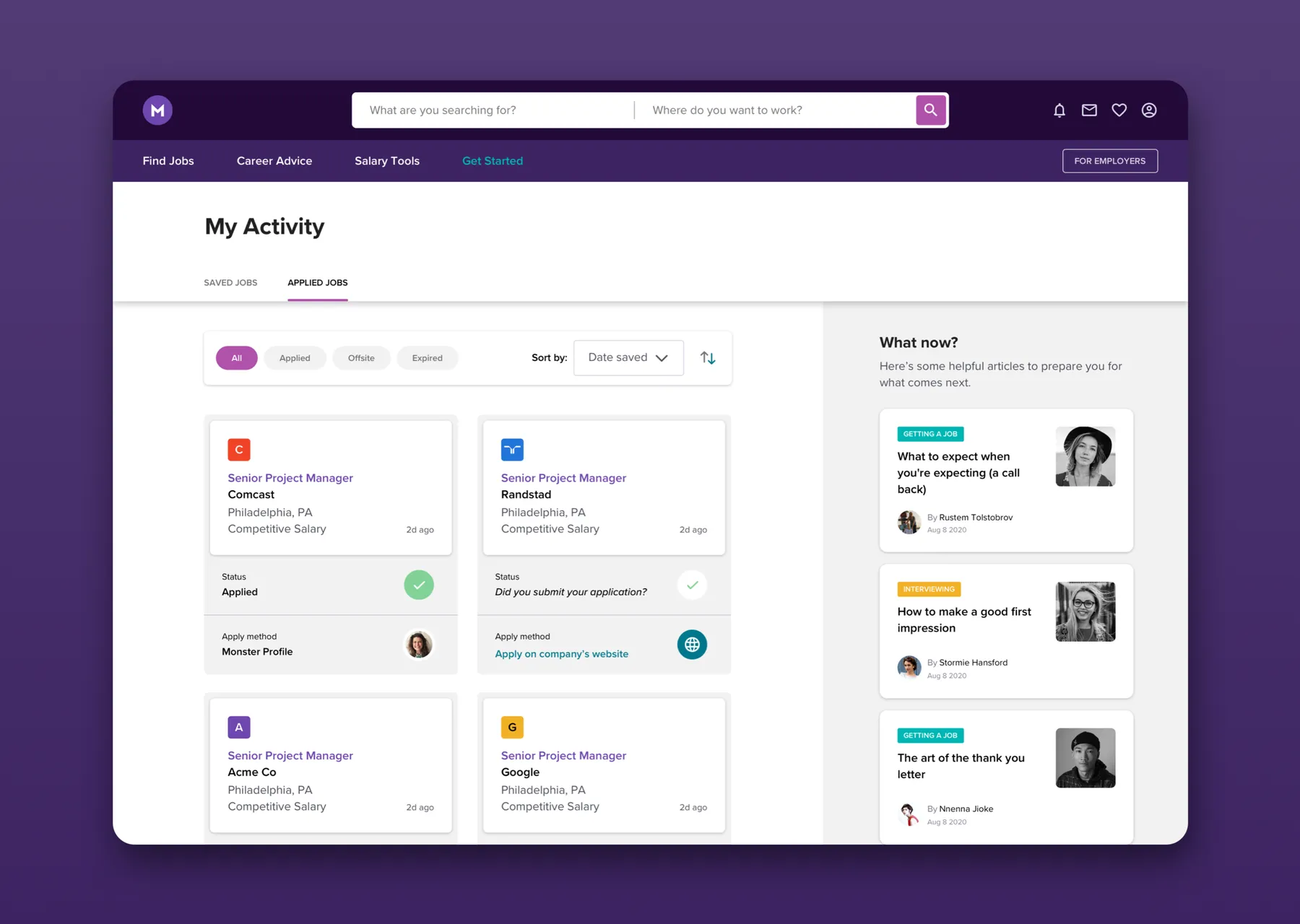The image size is (1300, 924).
Task: Open the notifications bell
Action: (x=1059, y=110)
